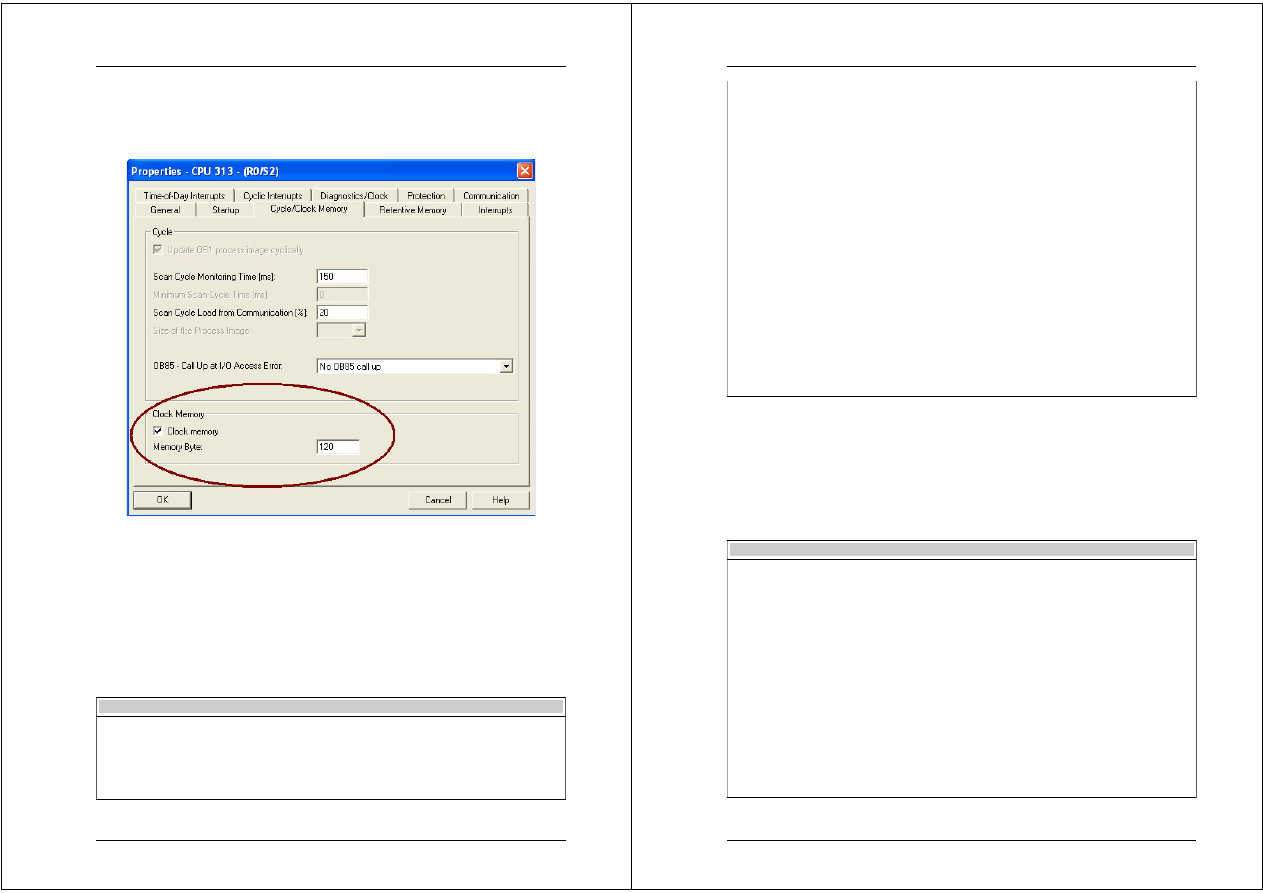Go to the Diagnostics/Clock tab

(x=354, y=196)
